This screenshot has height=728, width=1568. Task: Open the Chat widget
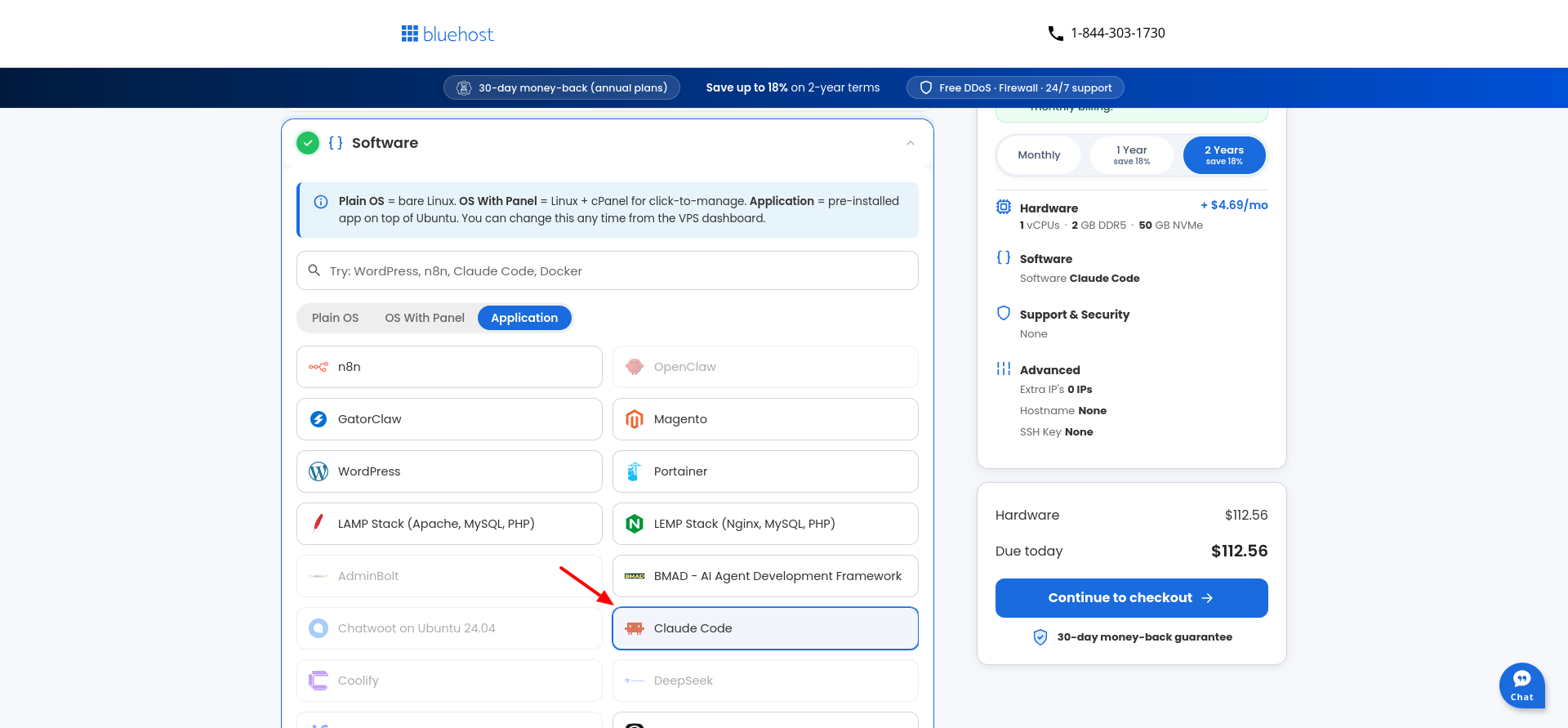pos(1521,686)
